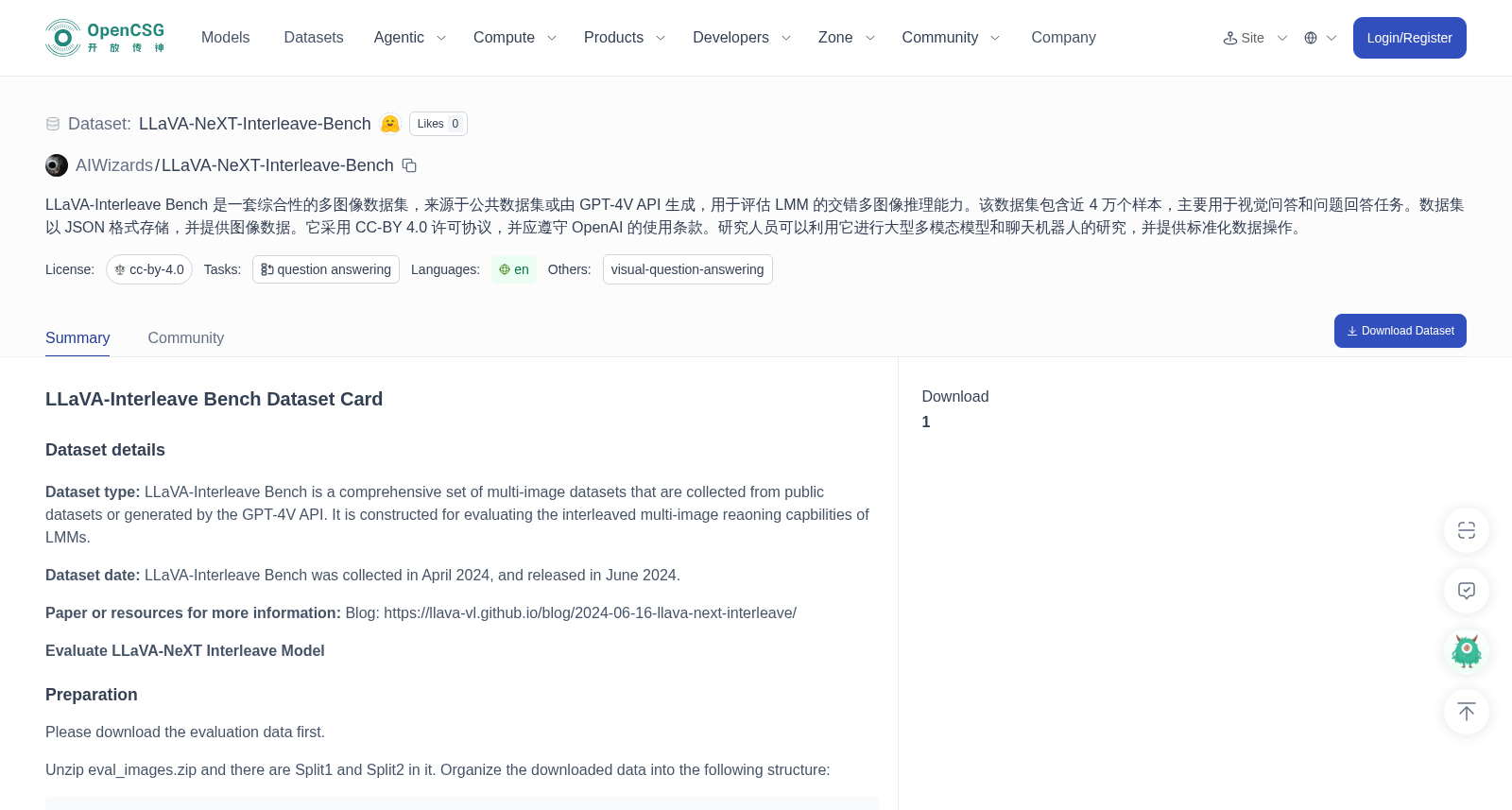Open the Site dropdown chevron
1512x810 pixels.
(x=1282, y=38)
